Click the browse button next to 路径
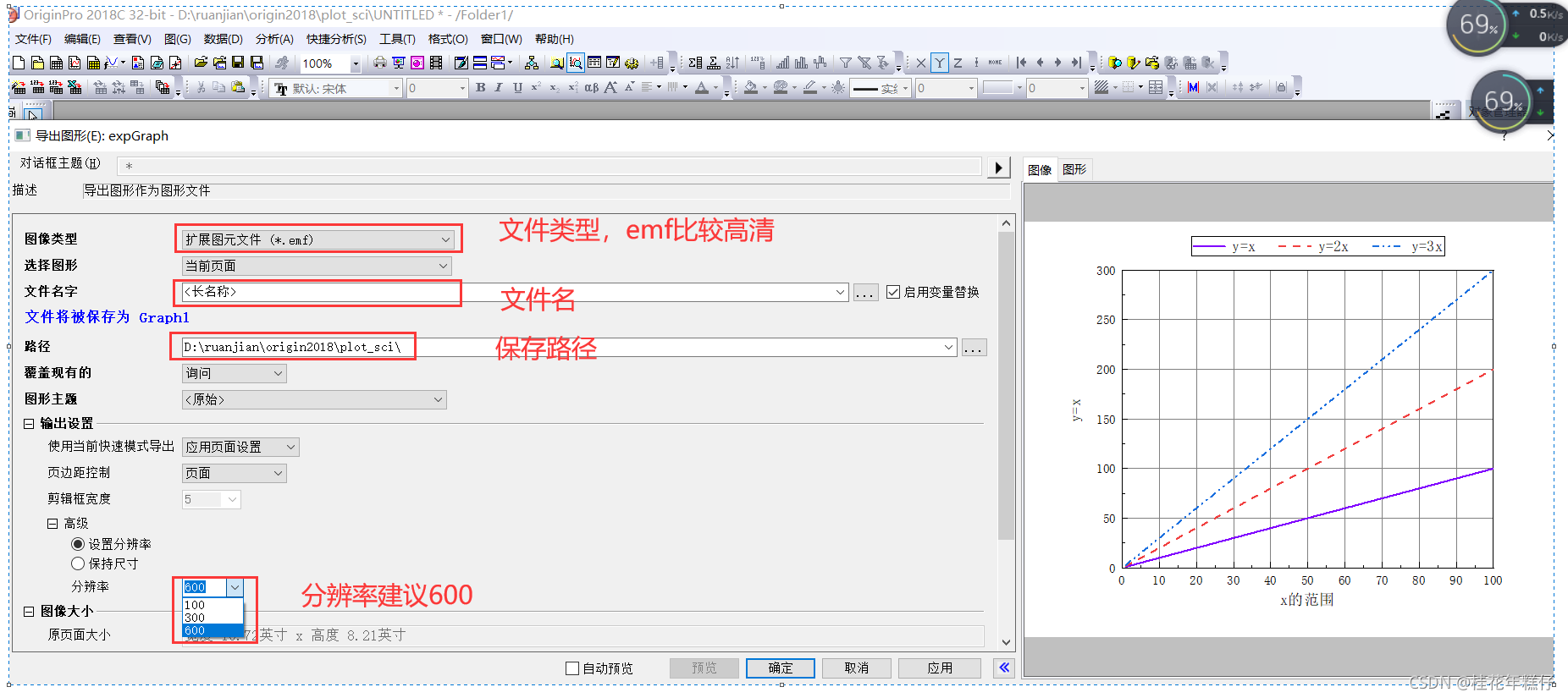The image size is (1568, 698). [974, 348]
